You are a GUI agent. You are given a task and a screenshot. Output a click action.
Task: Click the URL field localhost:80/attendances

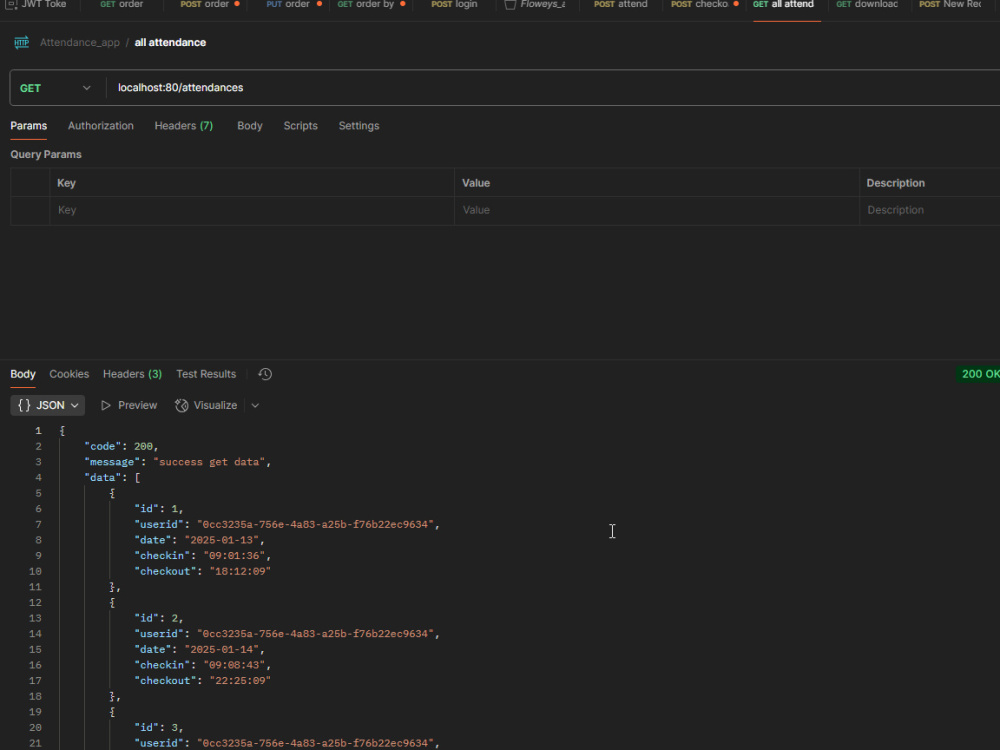tap(180, 88)
